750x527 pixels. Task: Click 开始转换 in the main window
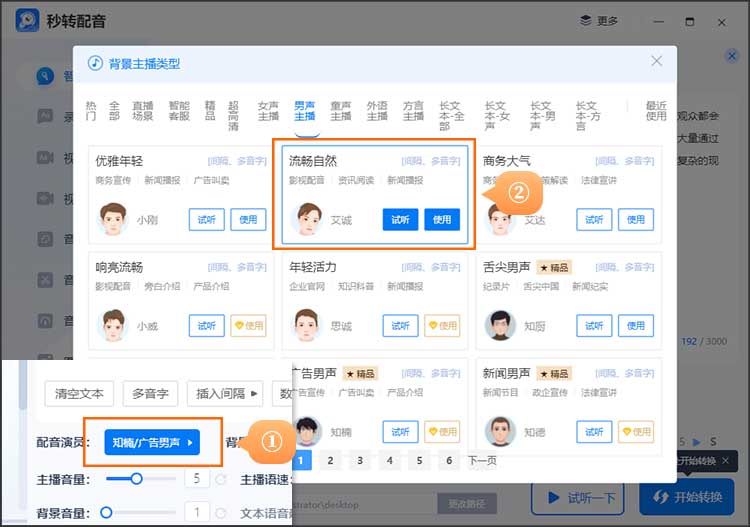tap(687, 497)
